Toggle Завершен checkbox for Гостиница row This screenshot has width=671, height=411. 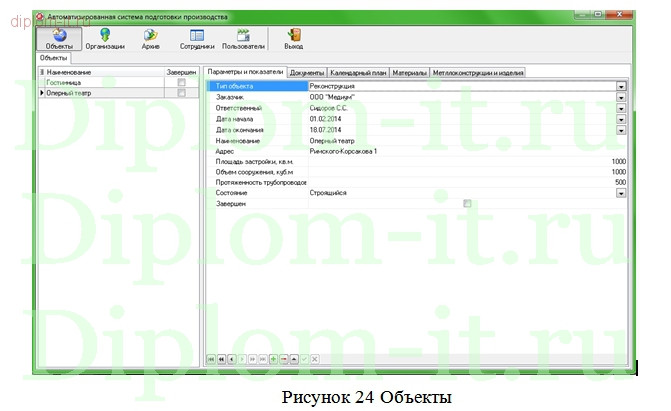pos(181,82)
